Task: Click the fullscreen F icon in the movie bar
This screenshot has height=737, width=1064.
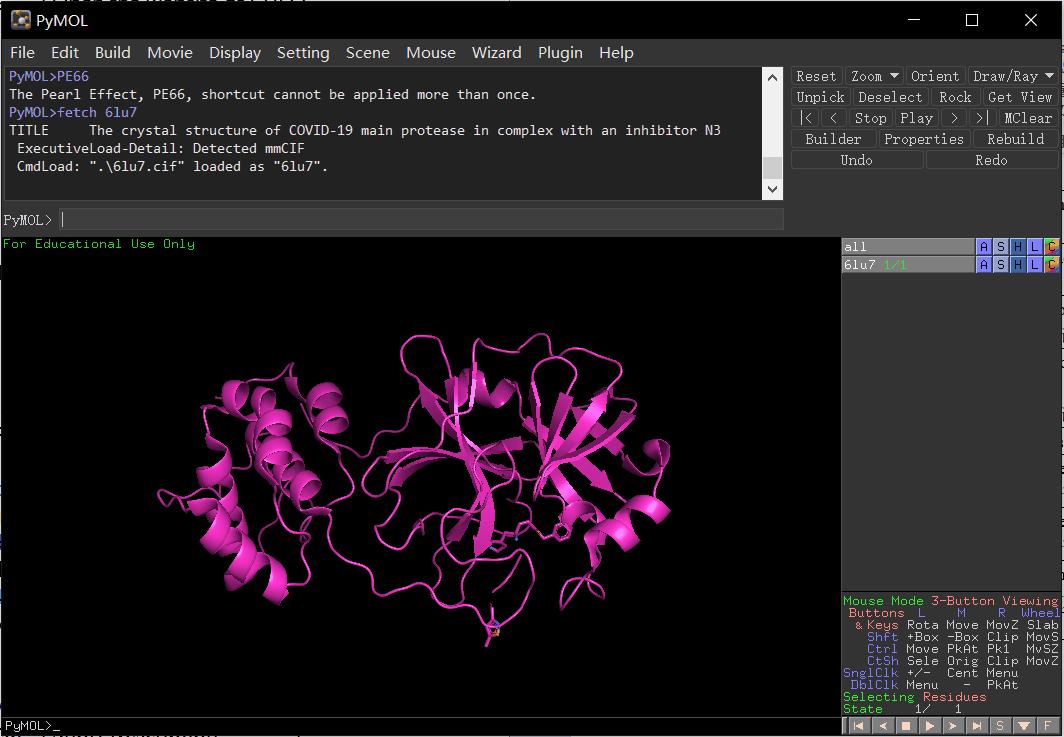Action: click(x=1048, y=725)
